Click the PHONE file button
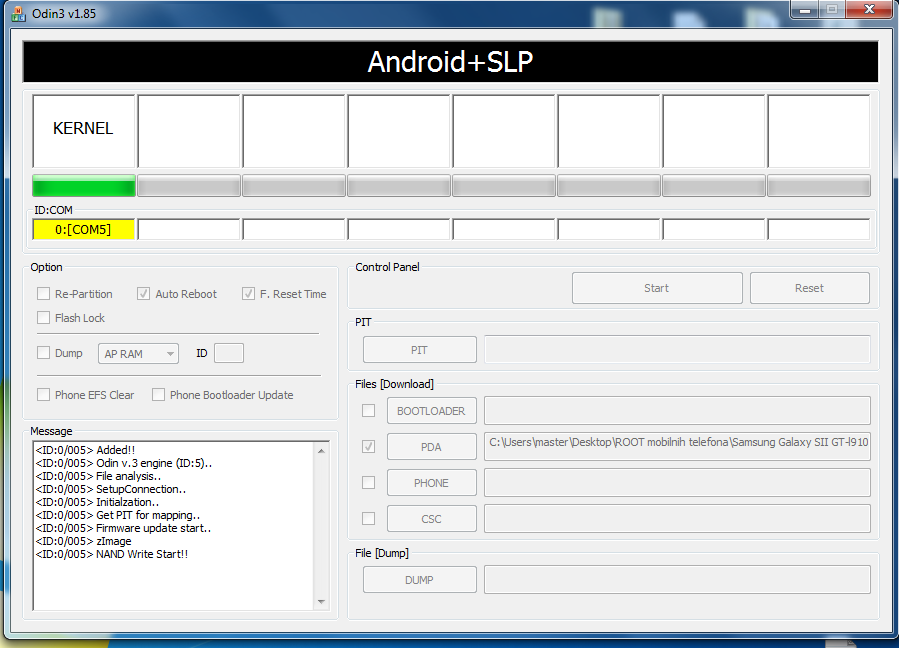Image resolution: width=899 pixels, height=648 pixels. (432, 483)
